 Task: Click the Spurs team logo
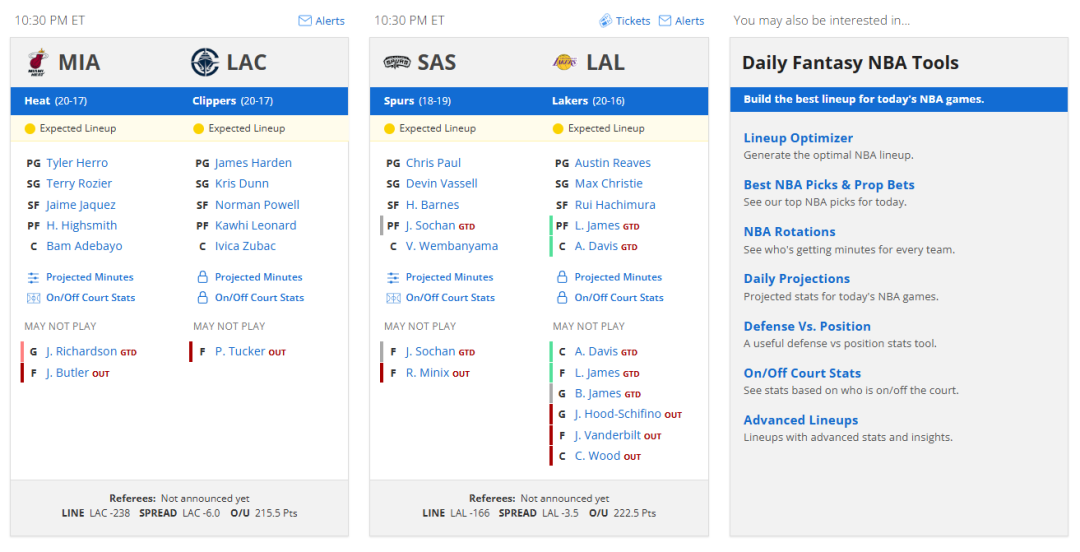(397, 63)
